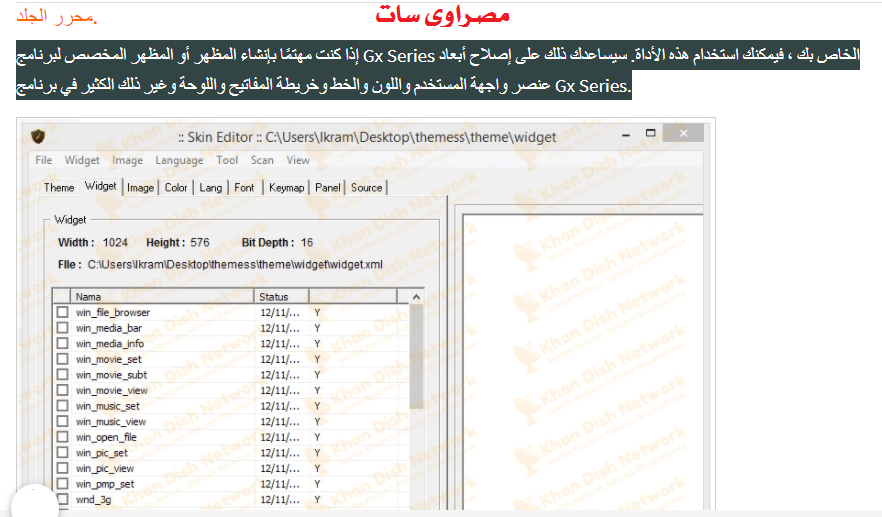The width and height of the screenshot is (882, 517).
Task: Select the win_media_info row name
Action: tap(110, 344)
